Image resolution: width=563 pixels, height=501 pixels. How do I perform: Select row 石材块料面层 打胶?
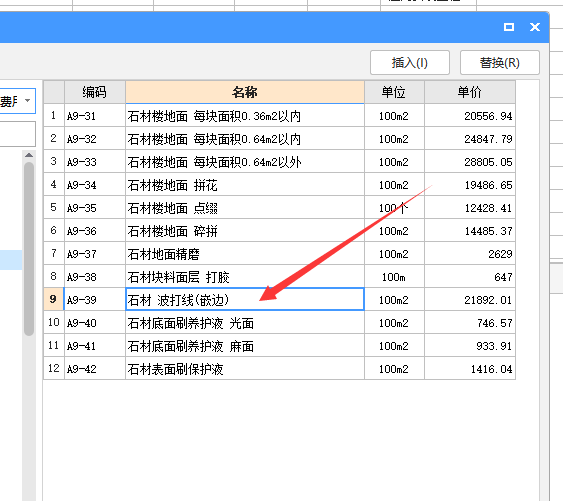pyautogui.click(x=245, y=277)
